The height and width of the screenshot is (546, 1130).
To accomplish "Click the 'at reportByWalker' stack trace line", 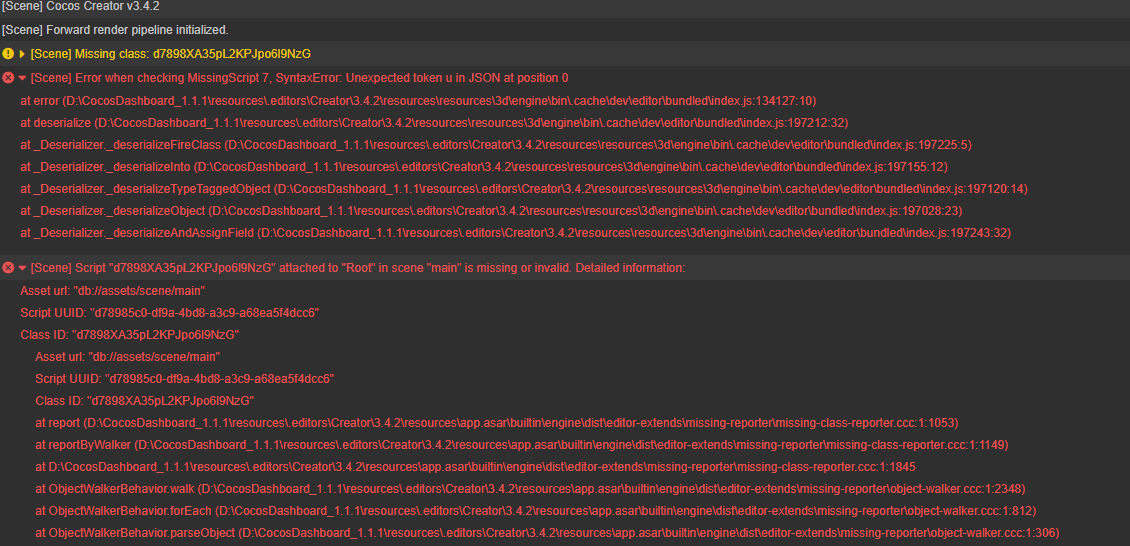I will [522, 444].
